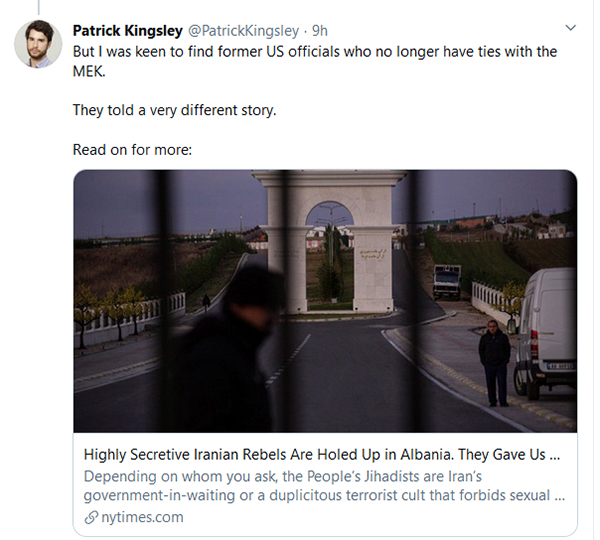Click the link icon beside nytimes.com
This screenshot has width=600, height=540.
(91, 517)
